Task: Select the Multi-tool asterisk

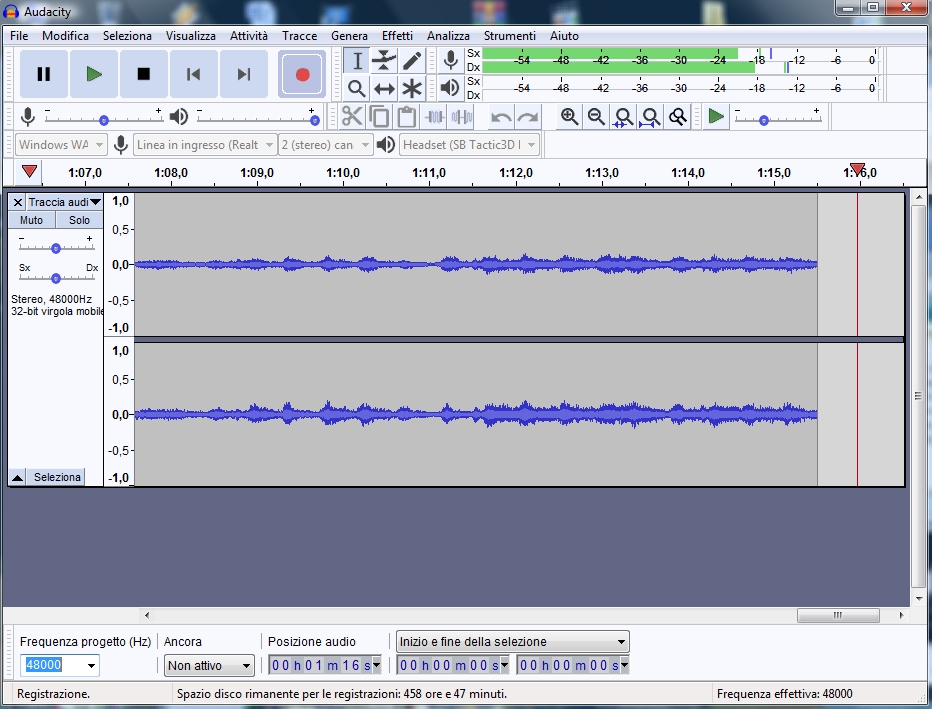Action: point(411,89)
